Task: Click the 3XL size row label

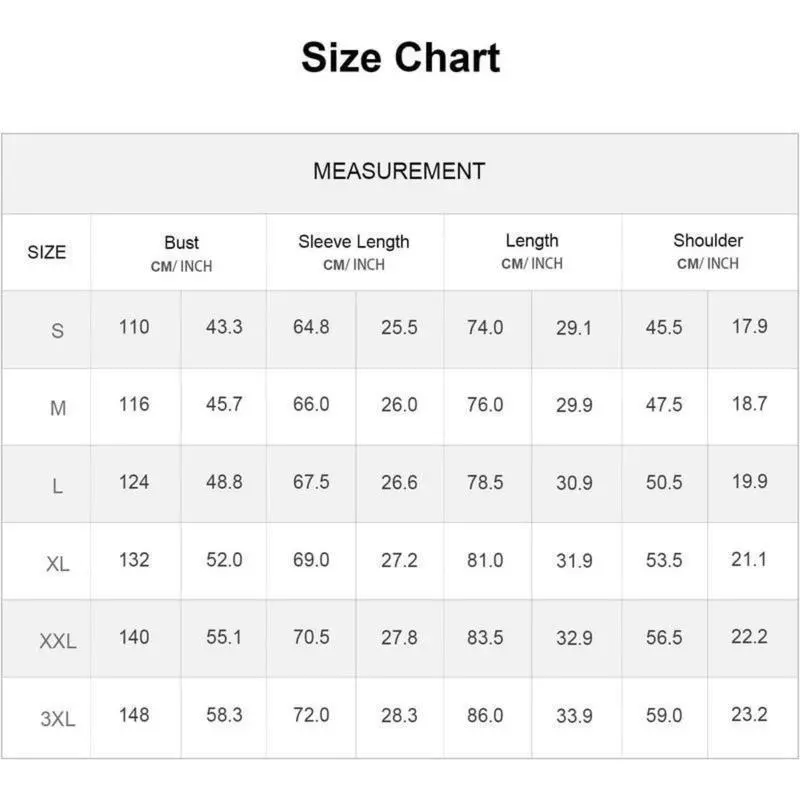Action: tap(57, 719)
